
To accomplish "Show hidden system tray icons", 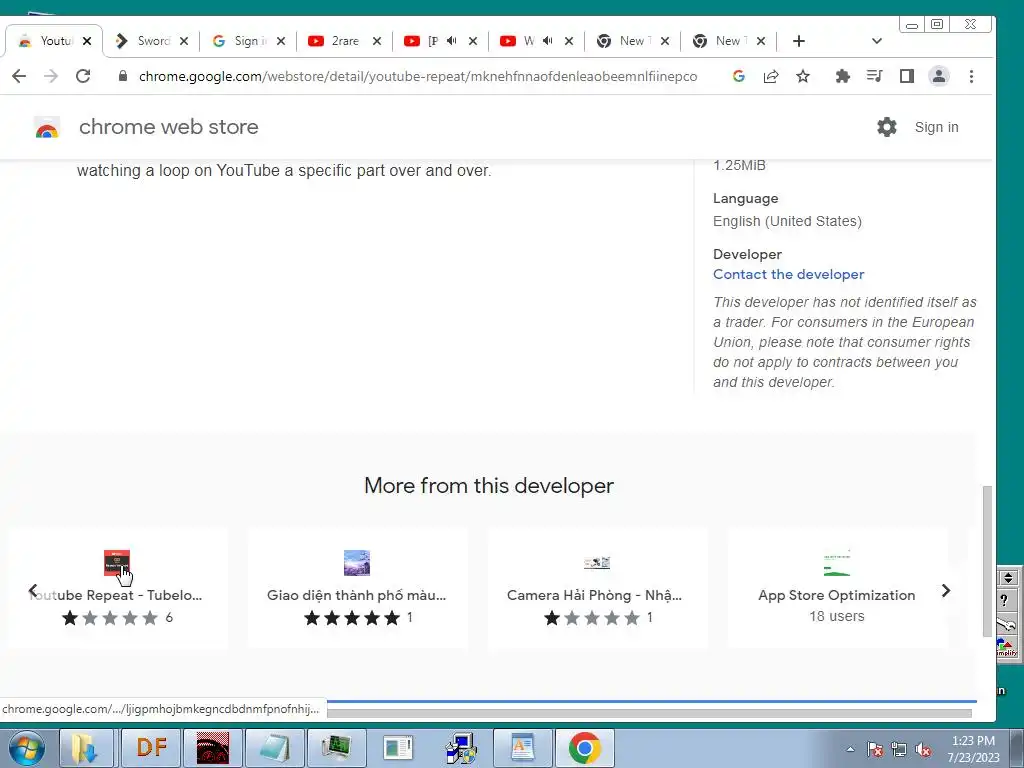I will (850, 749).
